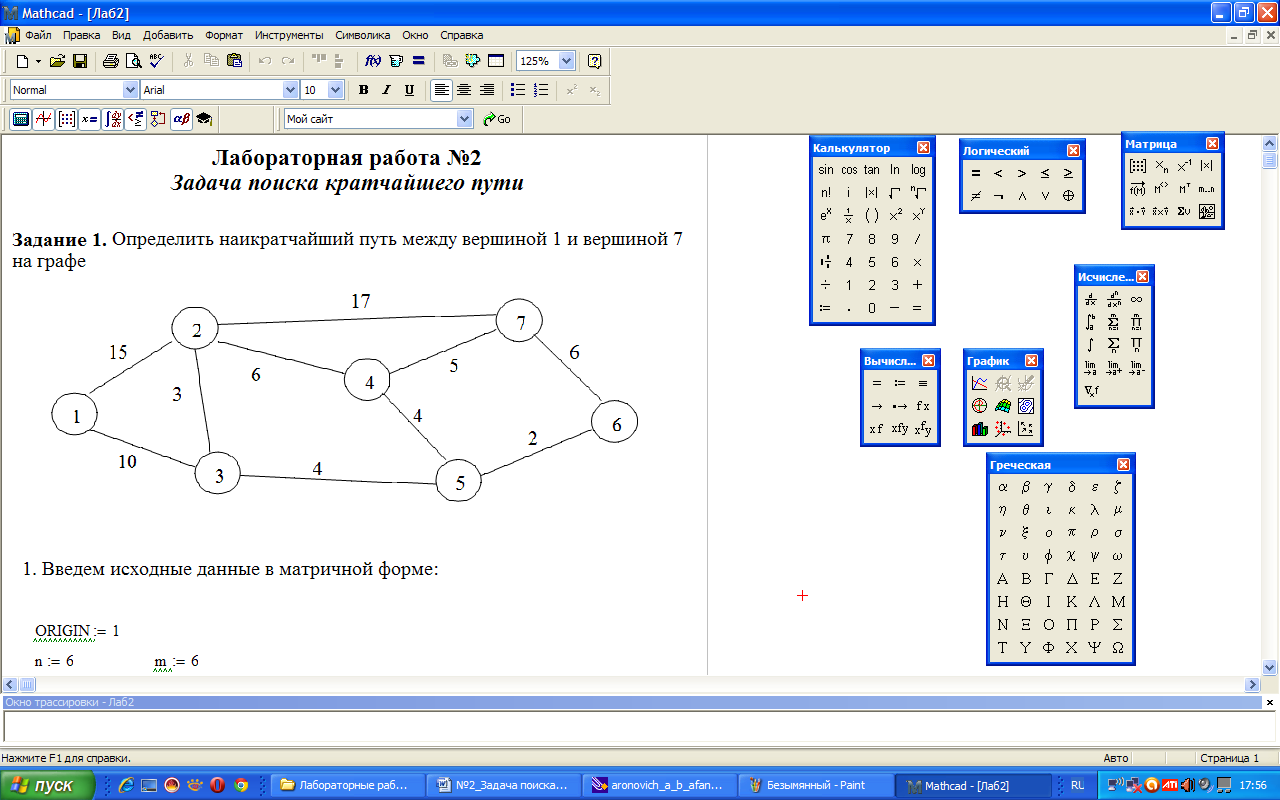Insert surface plot from the График palette

pyautogui.click(x=1002, y=406)
